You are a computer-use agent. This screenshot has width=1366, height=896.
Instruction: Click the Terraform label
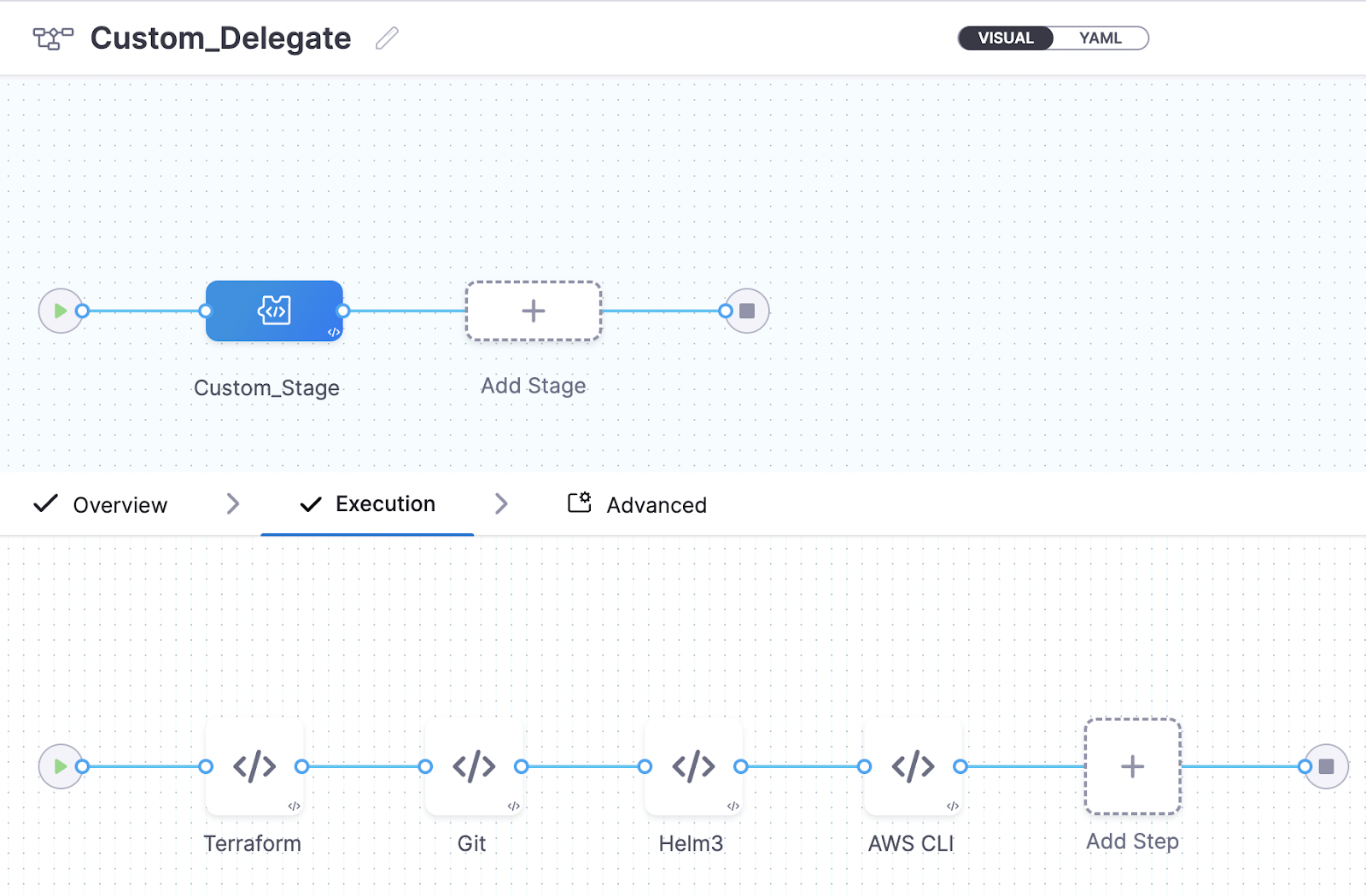(x=253, y=843)
